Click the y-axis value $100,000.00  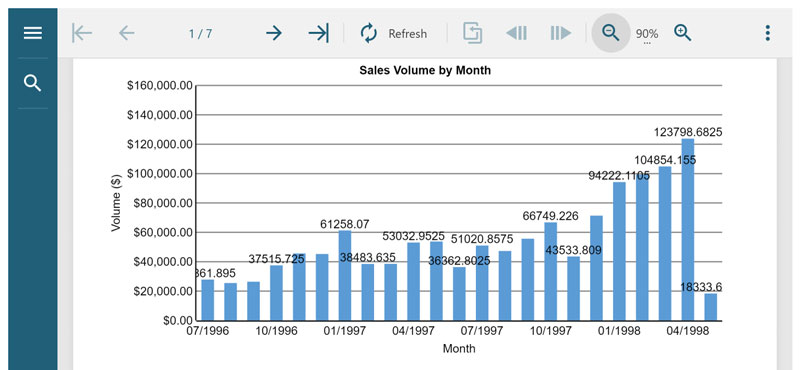(160, 174)
